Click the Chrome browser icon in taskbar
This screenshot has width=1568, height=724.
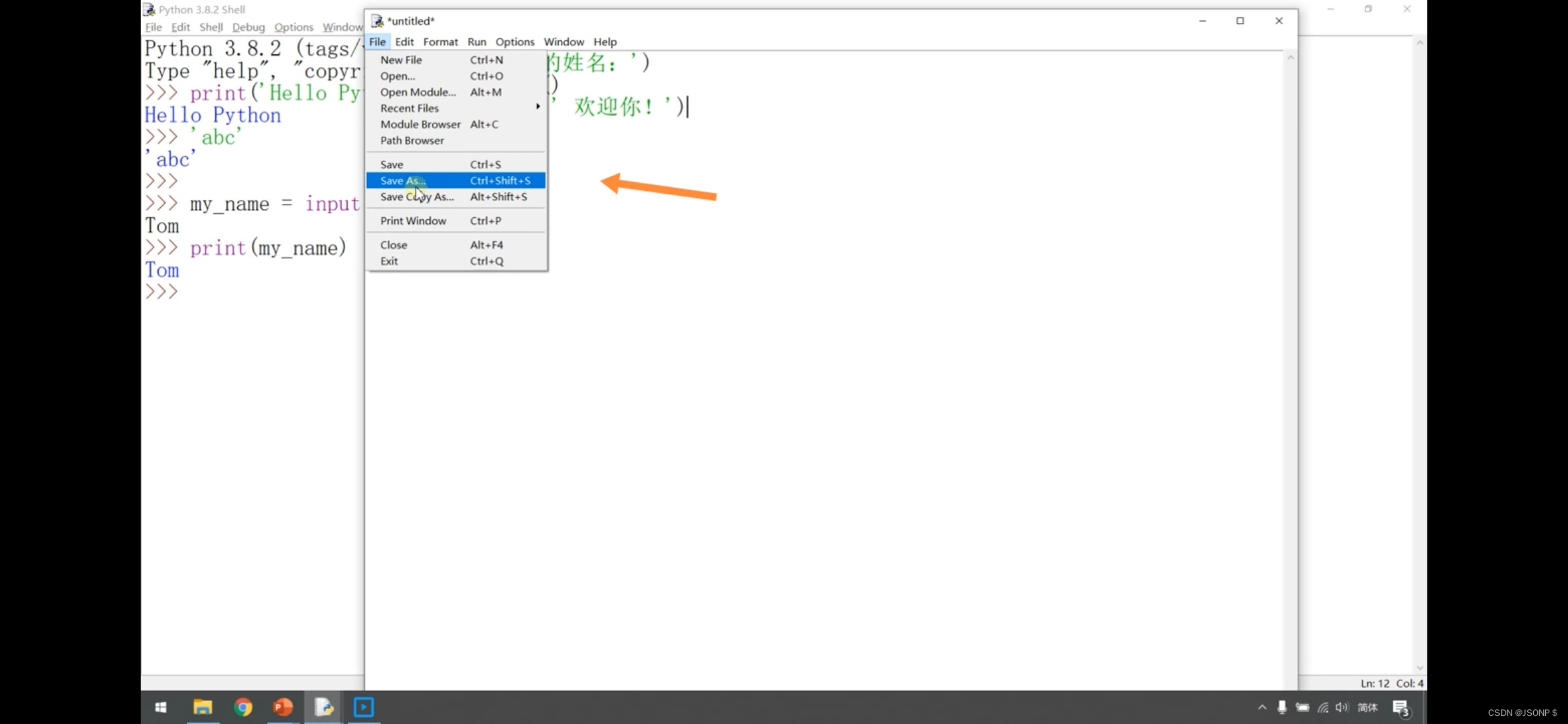click(243, 708)
